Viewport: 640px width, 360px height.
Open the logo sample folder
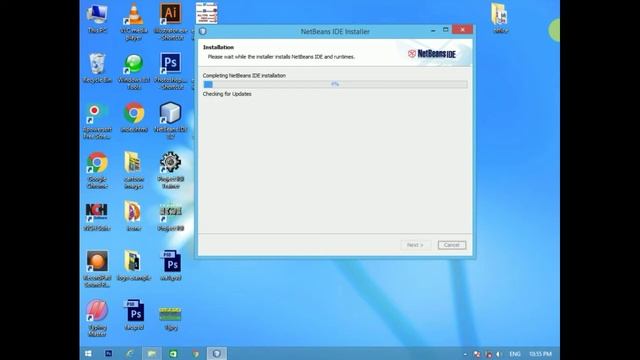pyautogui.click(x=134, y=266)
